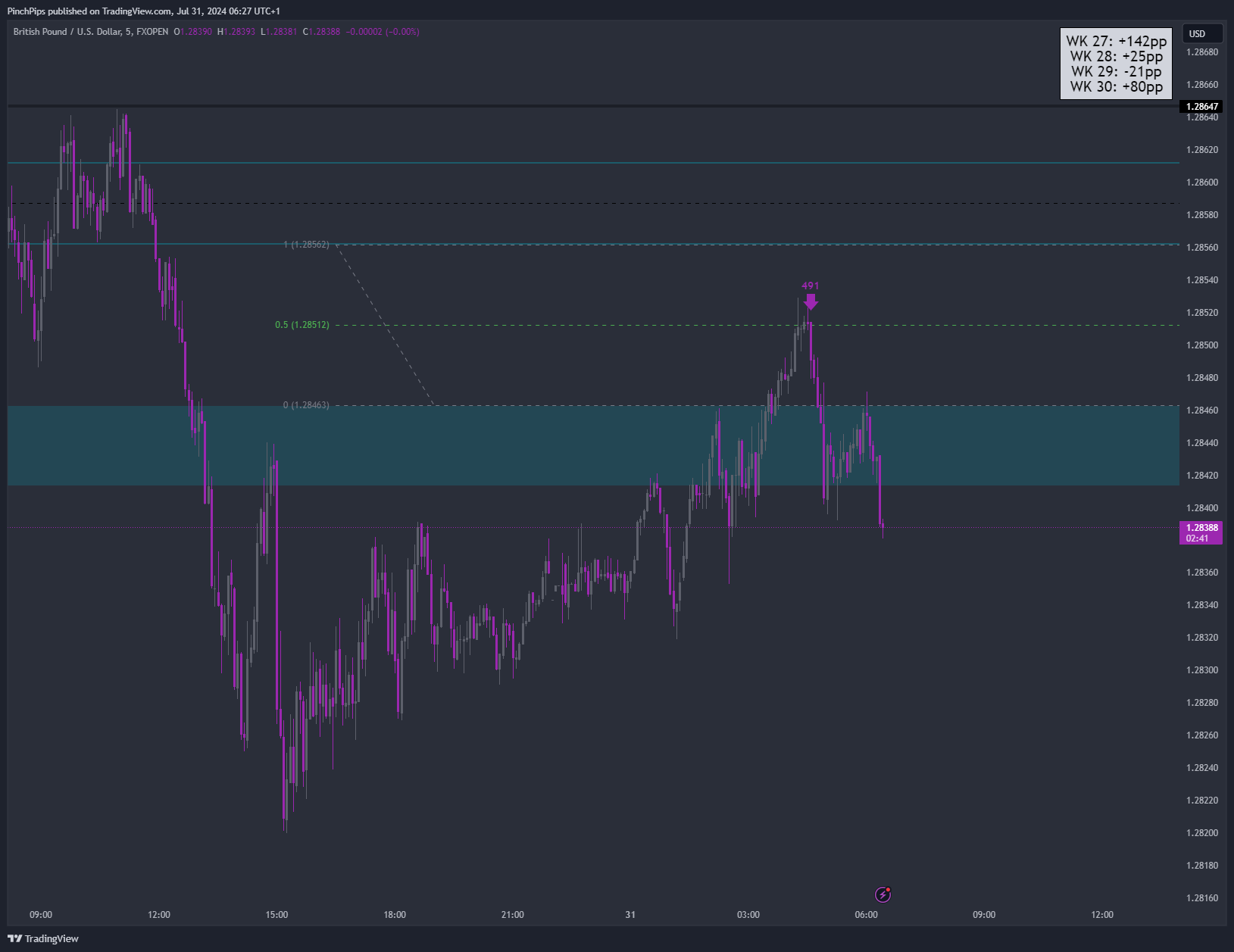Viewport: 1234px width, 952px height.
Task: Open the lightning event icon on the time axis
Action: coord(883,894)
